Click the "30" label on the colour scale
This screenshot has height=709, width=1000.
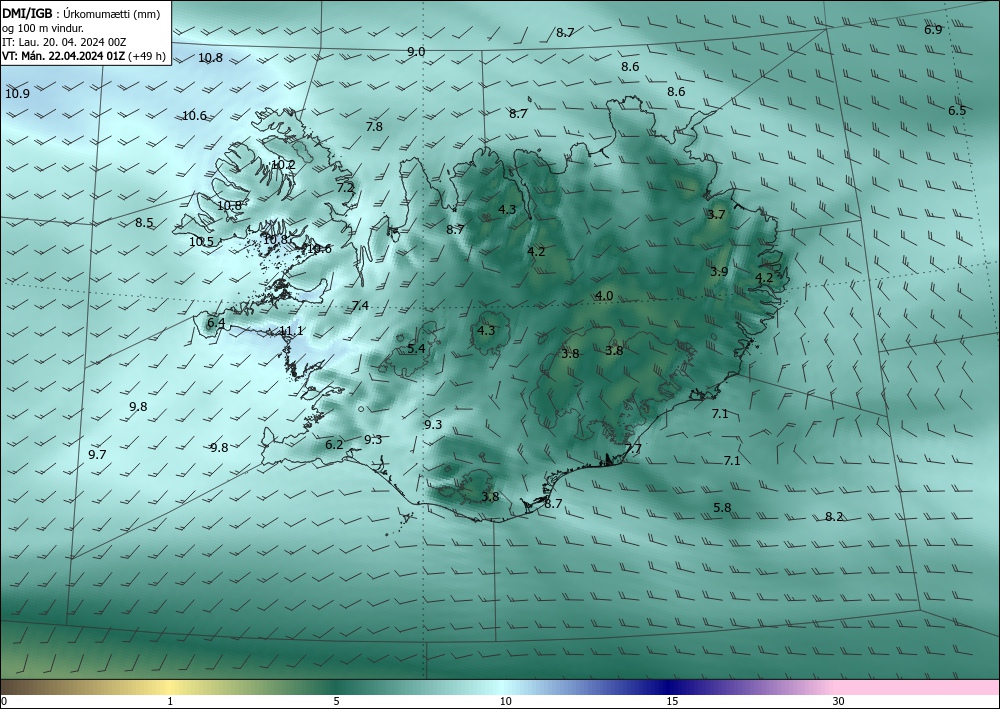[x=838, y=701]
